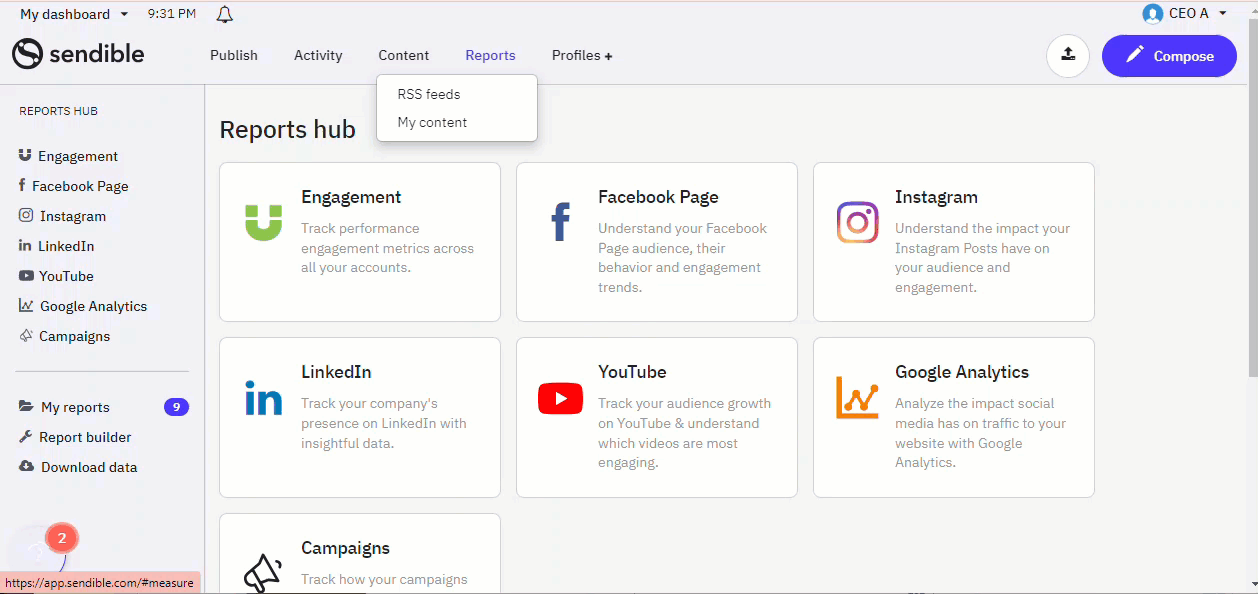Open the LinkedIn report card title

click(336, 372)
